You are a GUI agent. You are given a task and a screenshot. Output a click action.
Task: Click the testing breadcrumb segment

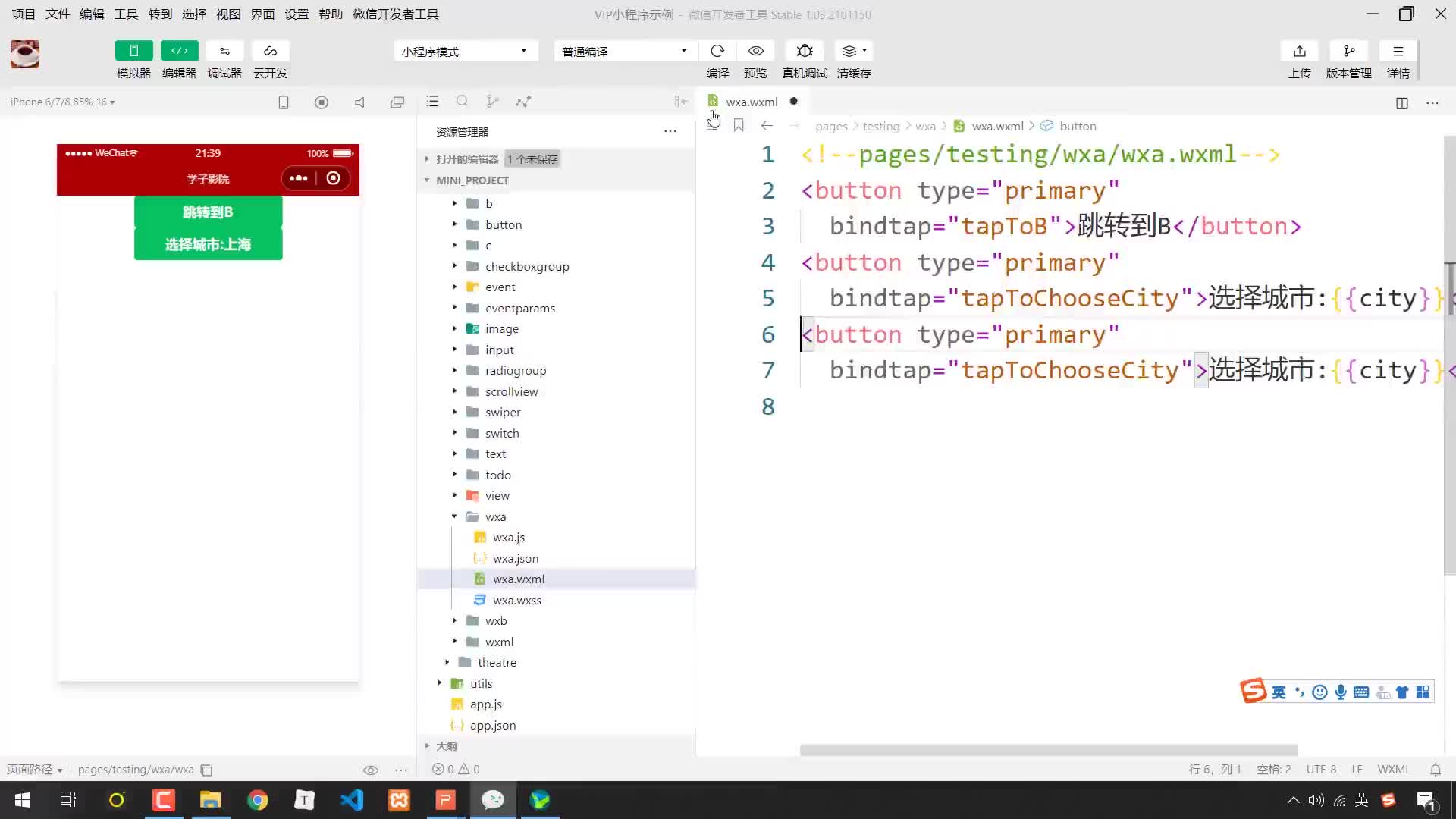click(881, 126)
